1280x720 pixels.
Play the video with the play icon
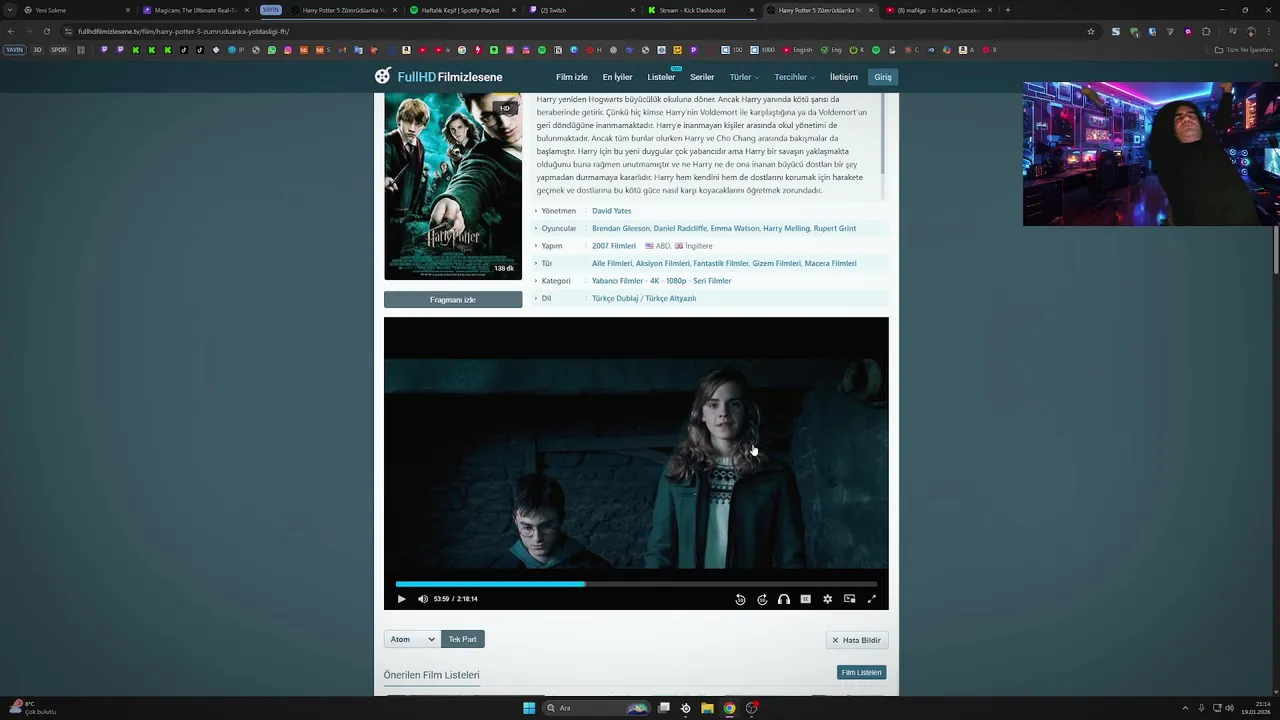pyautogui.click(x=401, y=599)
